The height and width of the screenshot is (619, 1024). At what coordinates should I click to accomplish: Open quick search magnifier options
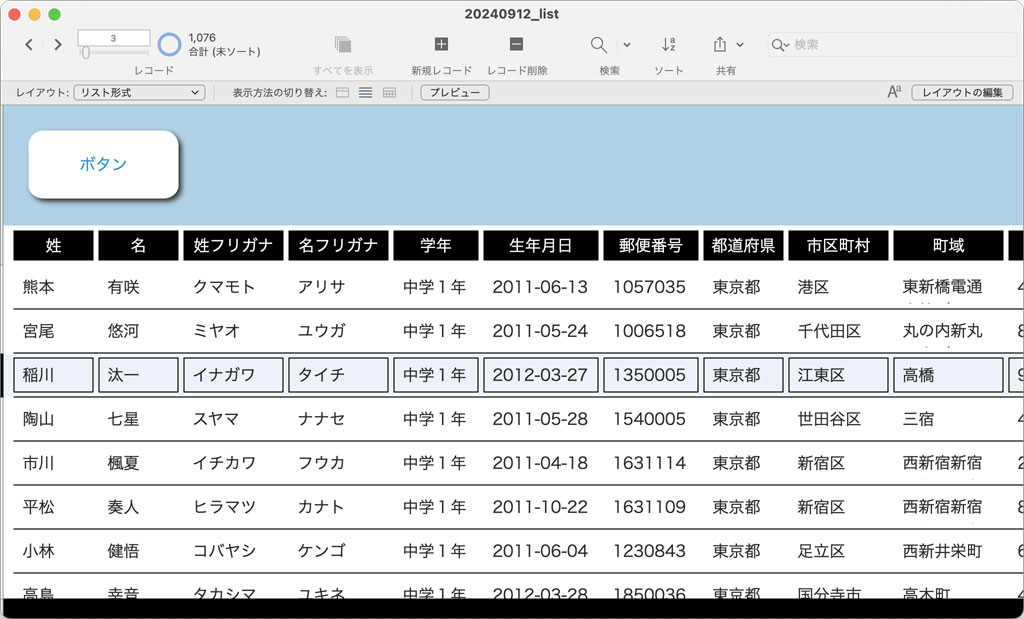780,45
